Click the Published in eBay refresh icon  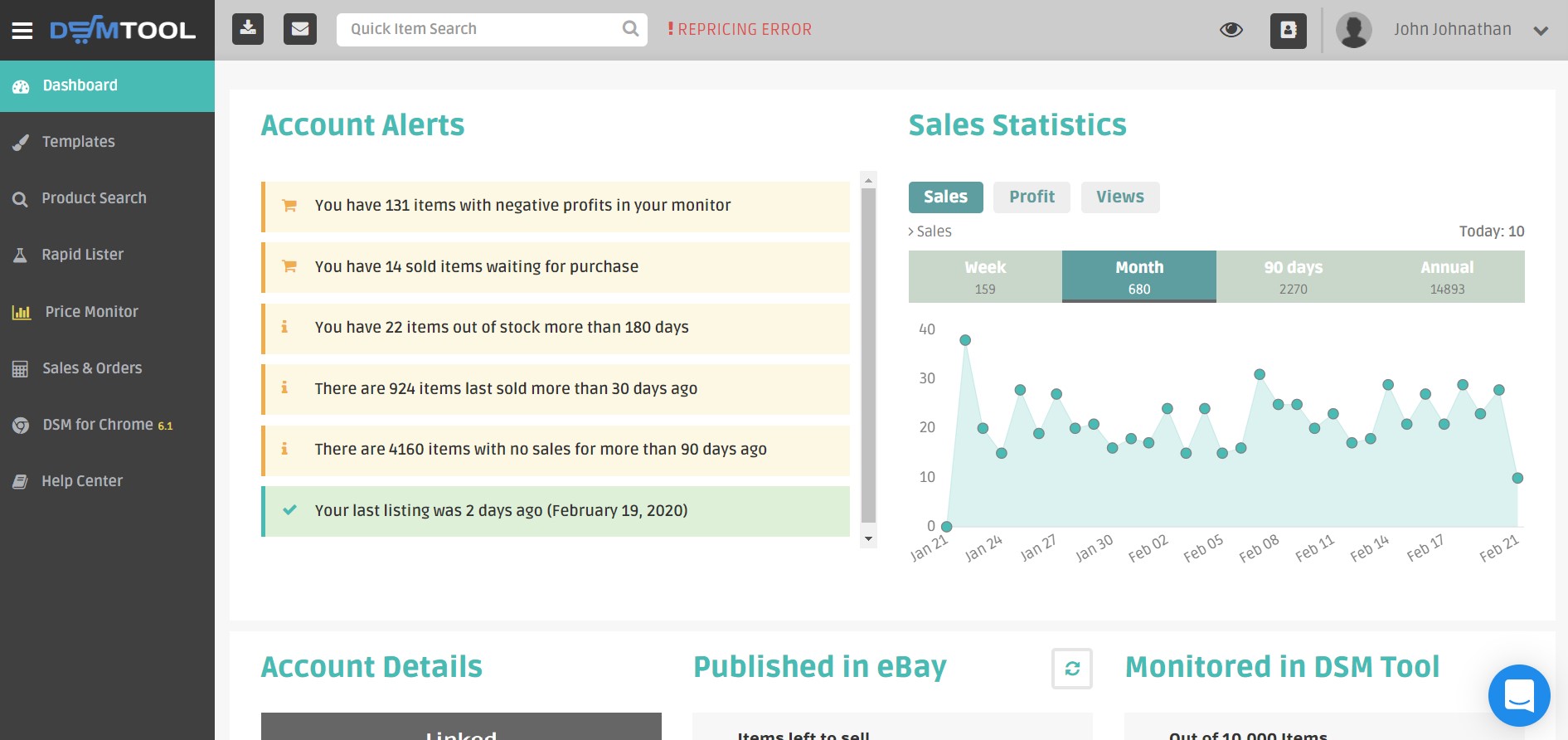point(1072,669)
